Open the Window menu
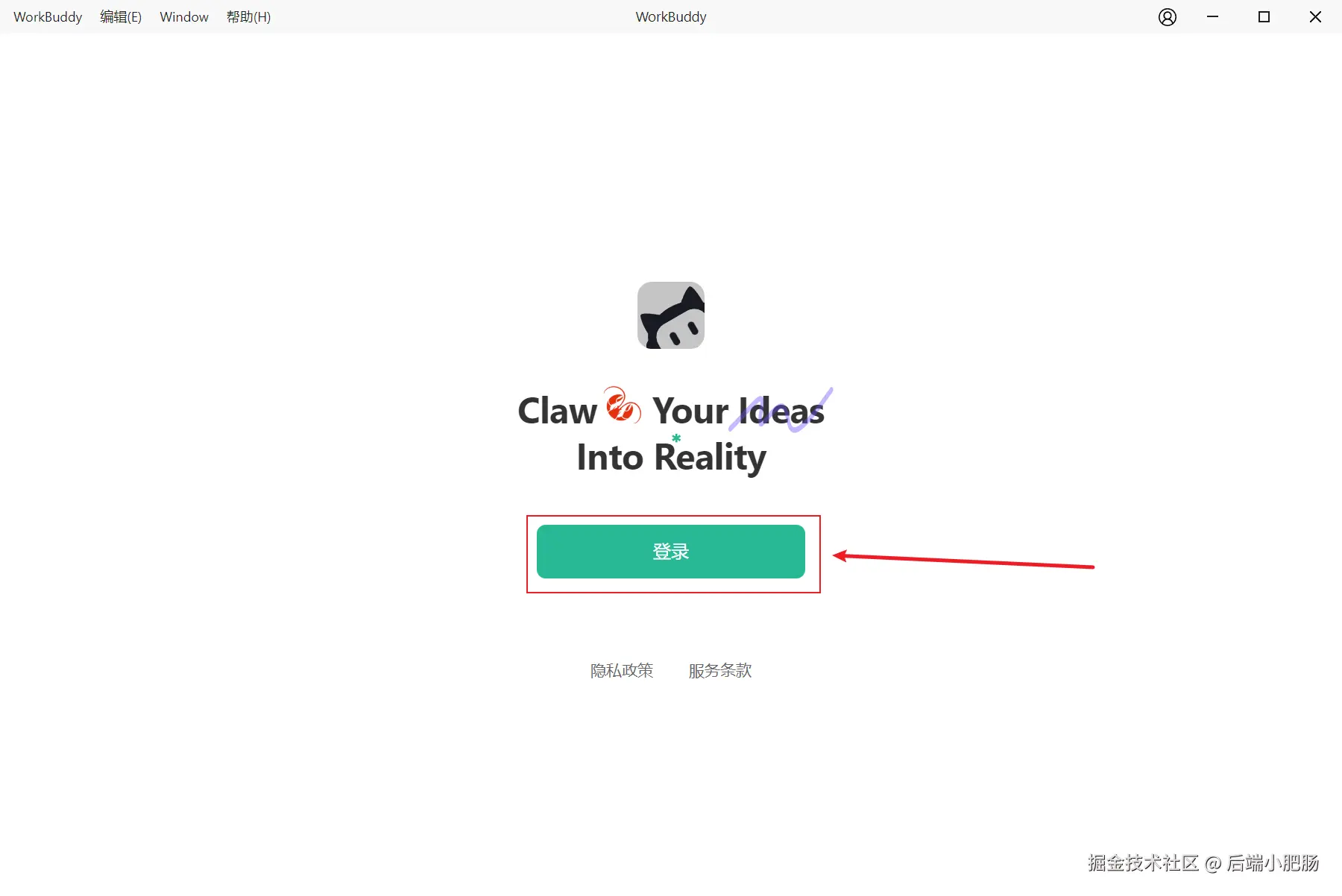1342x896 pixels. (184, 17)
